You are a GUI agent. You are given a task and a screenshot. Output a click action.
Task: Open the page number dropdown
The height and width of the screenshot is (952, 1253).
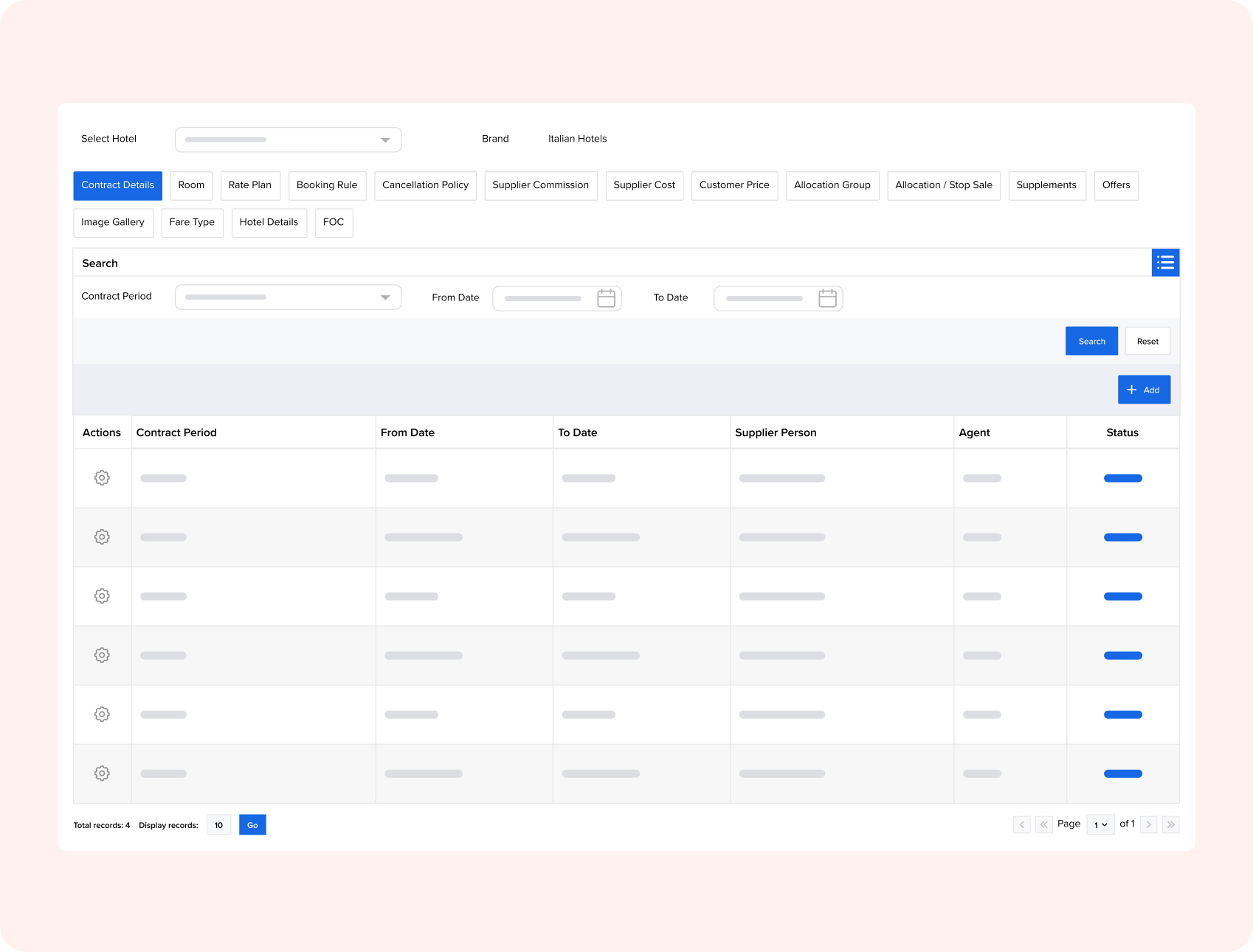(1100, 824)
